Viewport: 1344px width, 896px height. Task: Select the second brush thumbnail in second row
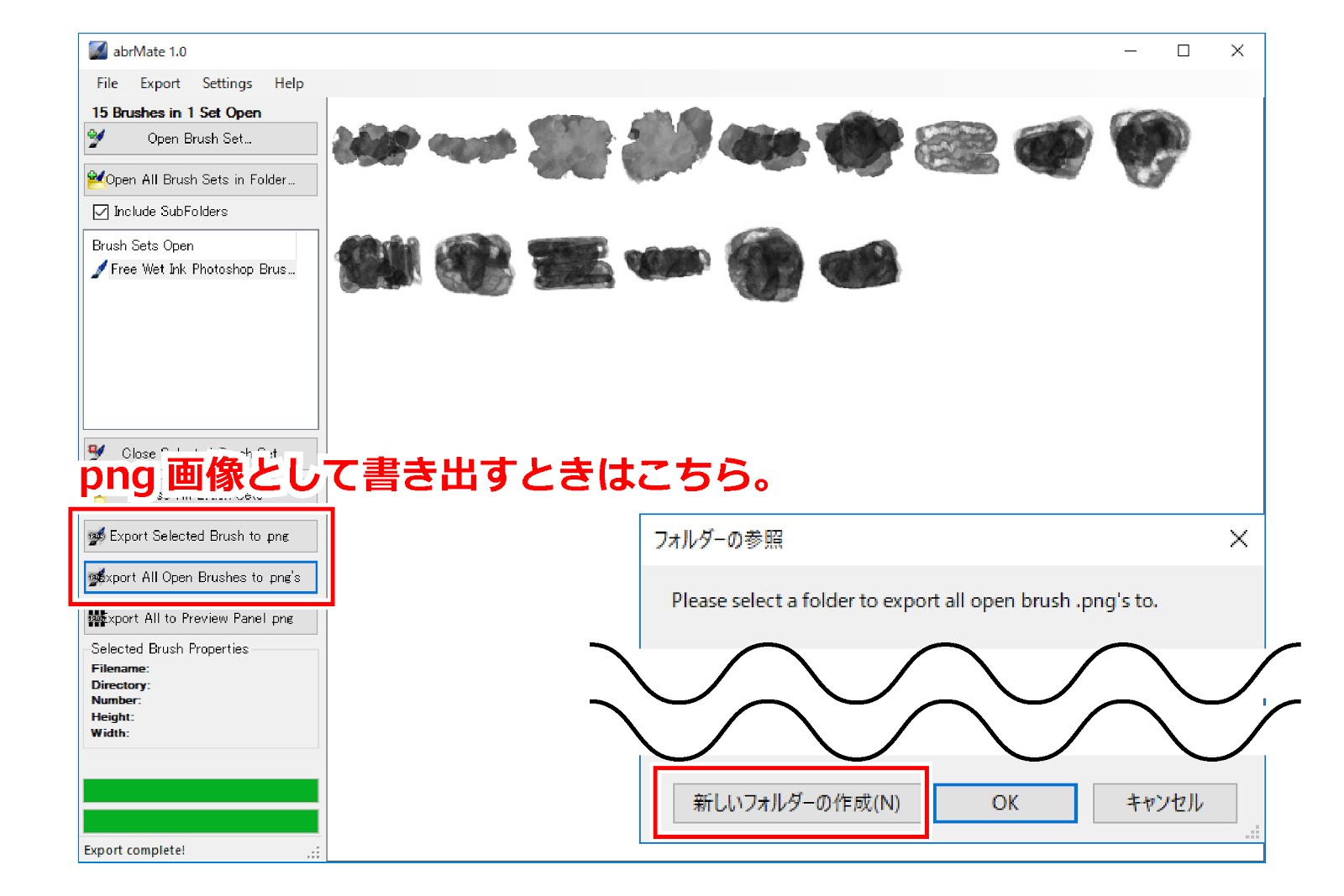[x=475, y=264]
